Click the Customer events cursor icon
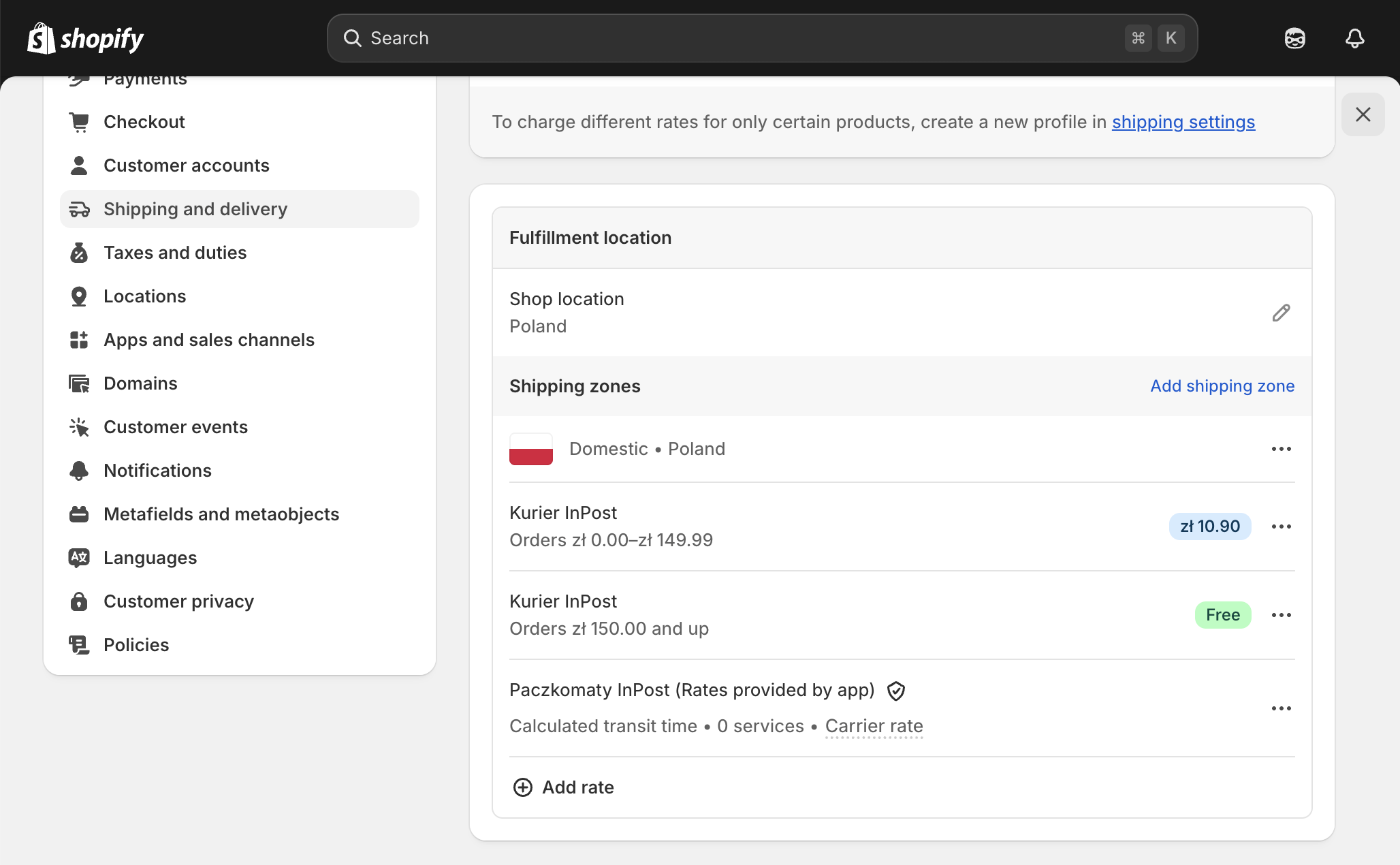The width and height of the screenshot is (1400, 865). pos(79,427)
